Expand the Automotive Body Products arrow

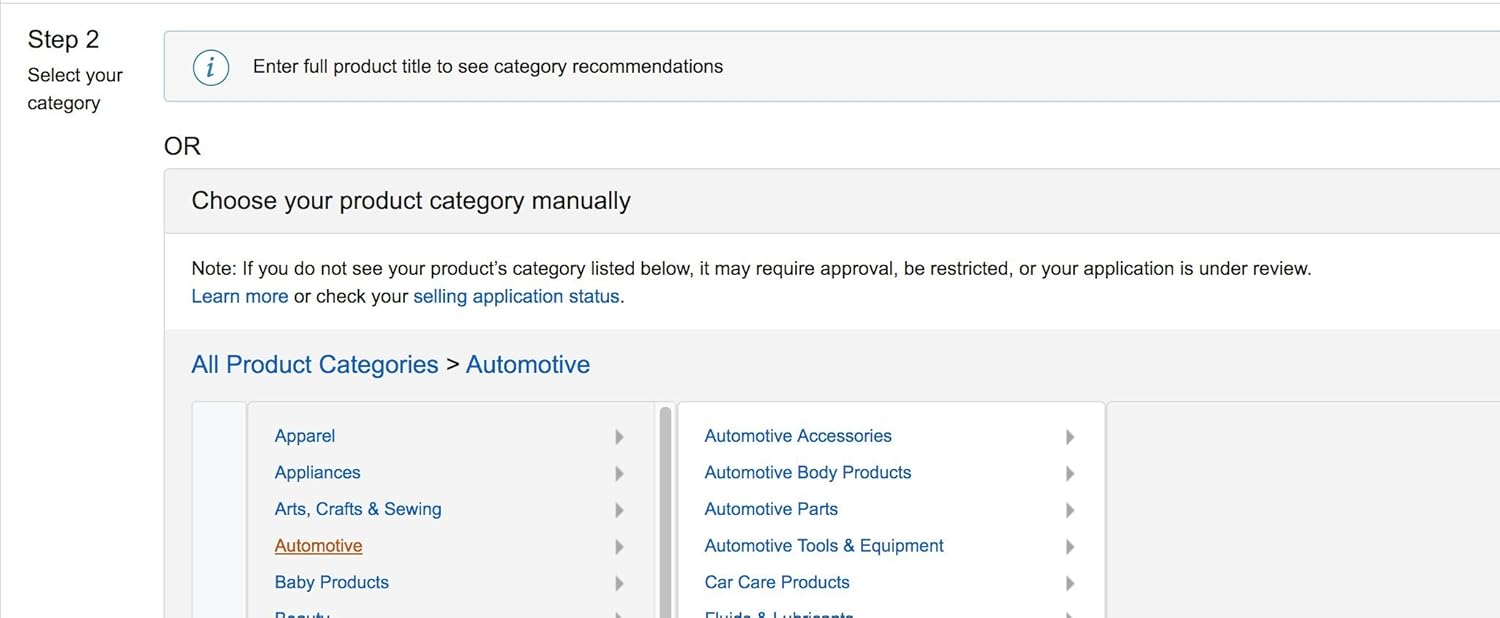pos(1070,473)
